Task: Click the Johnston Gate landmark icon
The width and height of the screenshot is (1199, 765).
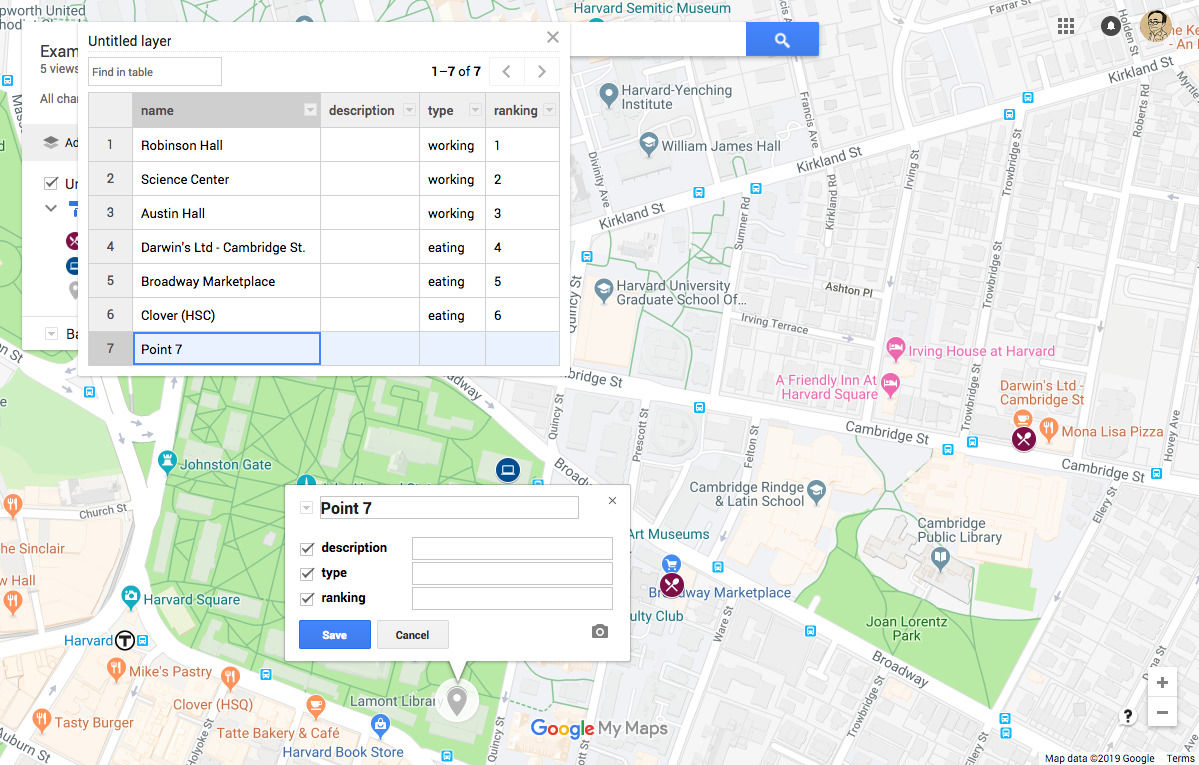Action: tap(167, 461)
